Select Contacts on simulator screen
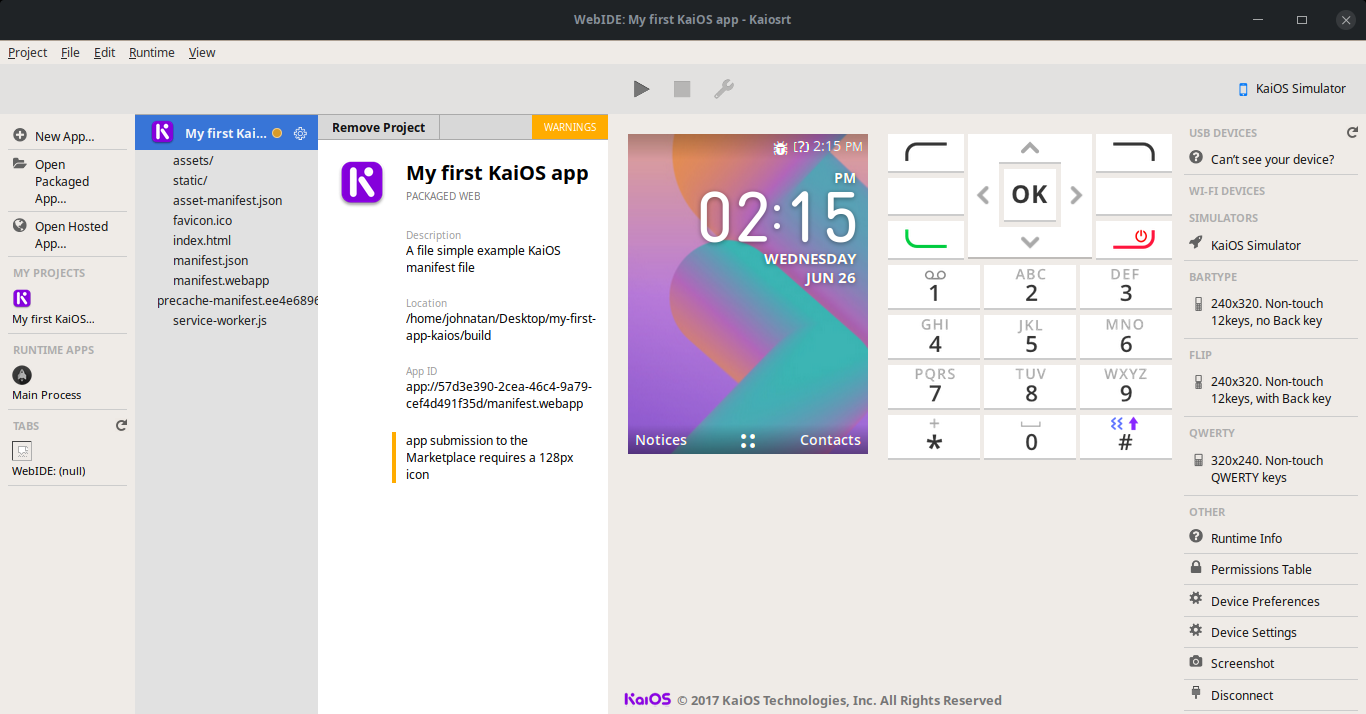The width and height of the screenshot is (1366, 714). (x=830, y=440)
